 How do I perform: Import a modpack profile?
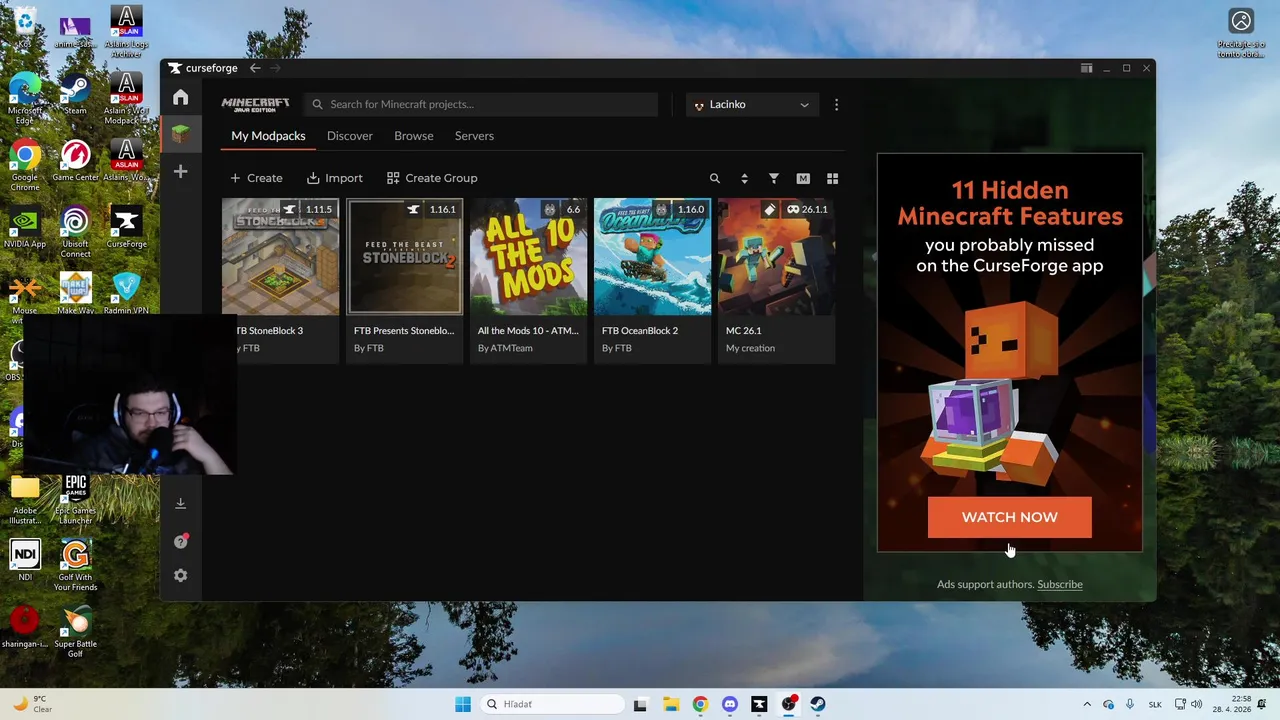(x=335, y=178)
